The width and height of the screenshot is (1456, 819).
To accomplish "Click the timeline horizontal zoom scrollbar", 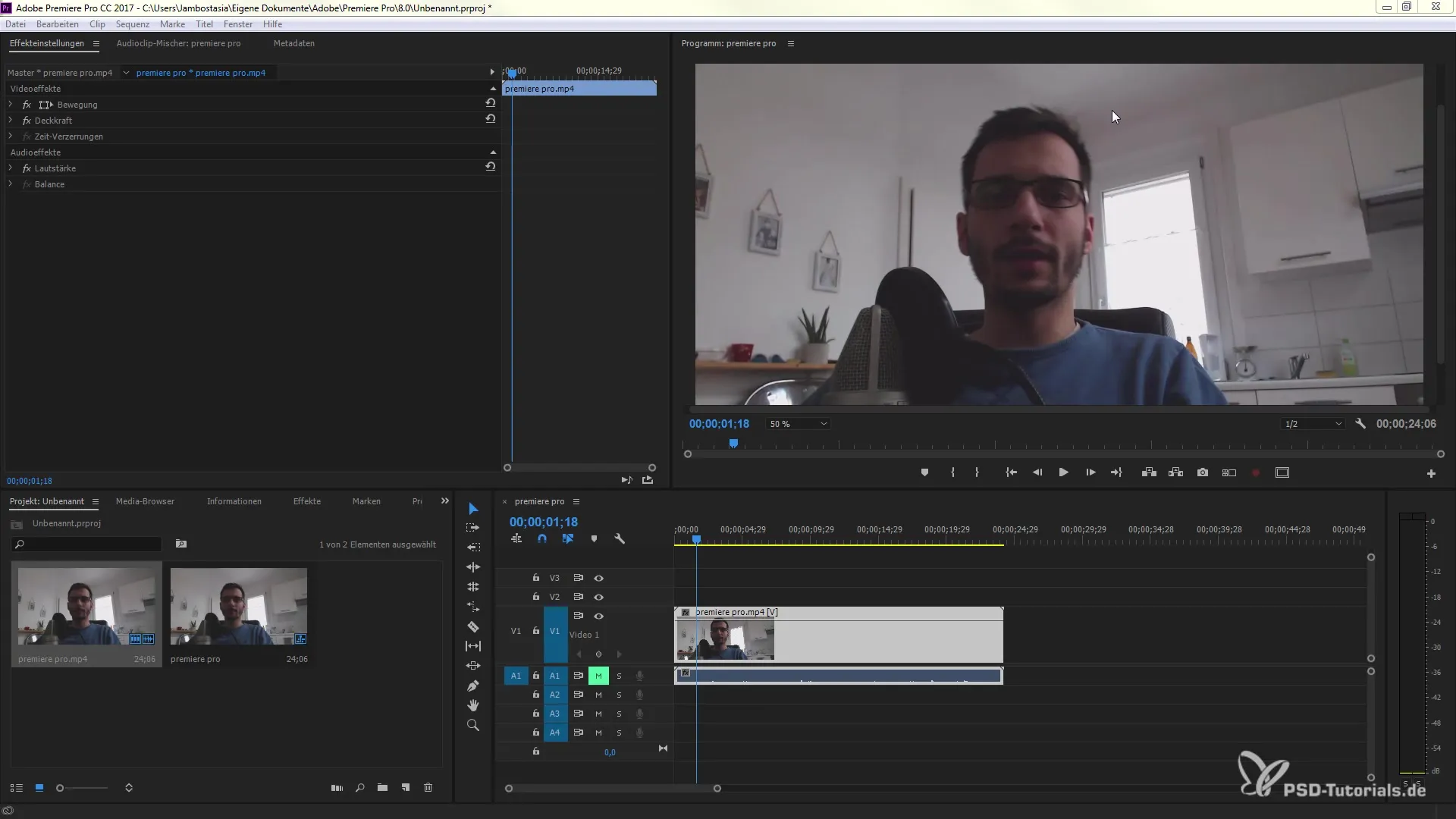I will click(x=613, y=789).
